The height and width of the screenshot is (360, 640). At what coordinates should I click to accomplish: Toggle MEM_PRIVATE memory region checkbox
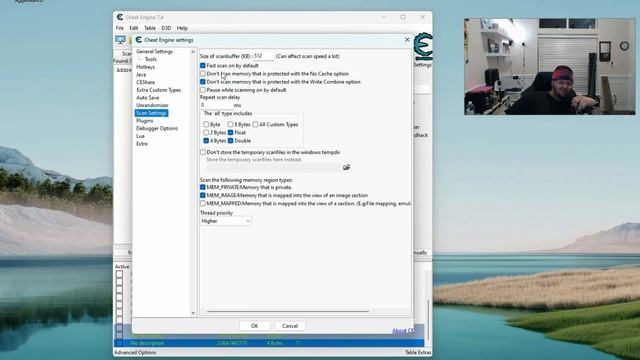tap(203, 187)
